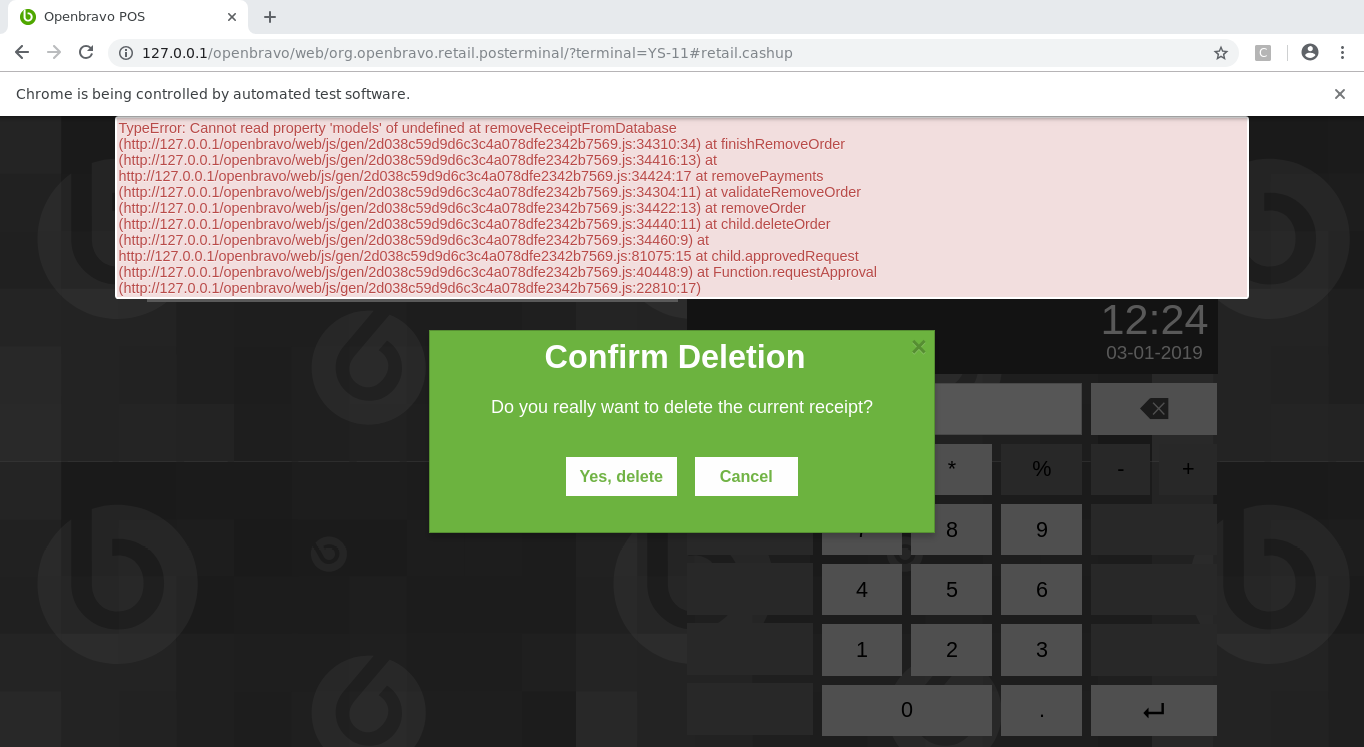Click the Confirm Deletion heading
1364x747 pixels.
pyautogui.click(x=675, y=357)
